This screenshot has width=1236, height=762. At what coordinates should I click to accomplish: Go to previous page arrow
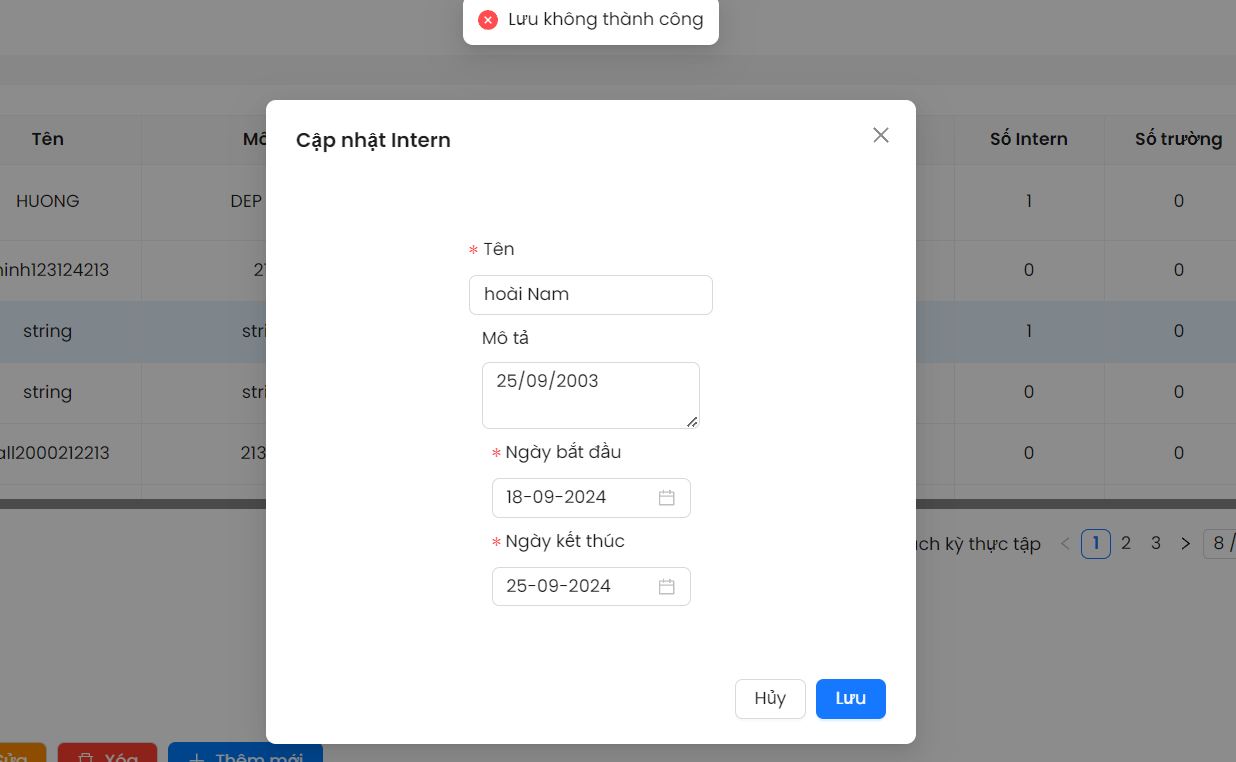click(1065, 544)
